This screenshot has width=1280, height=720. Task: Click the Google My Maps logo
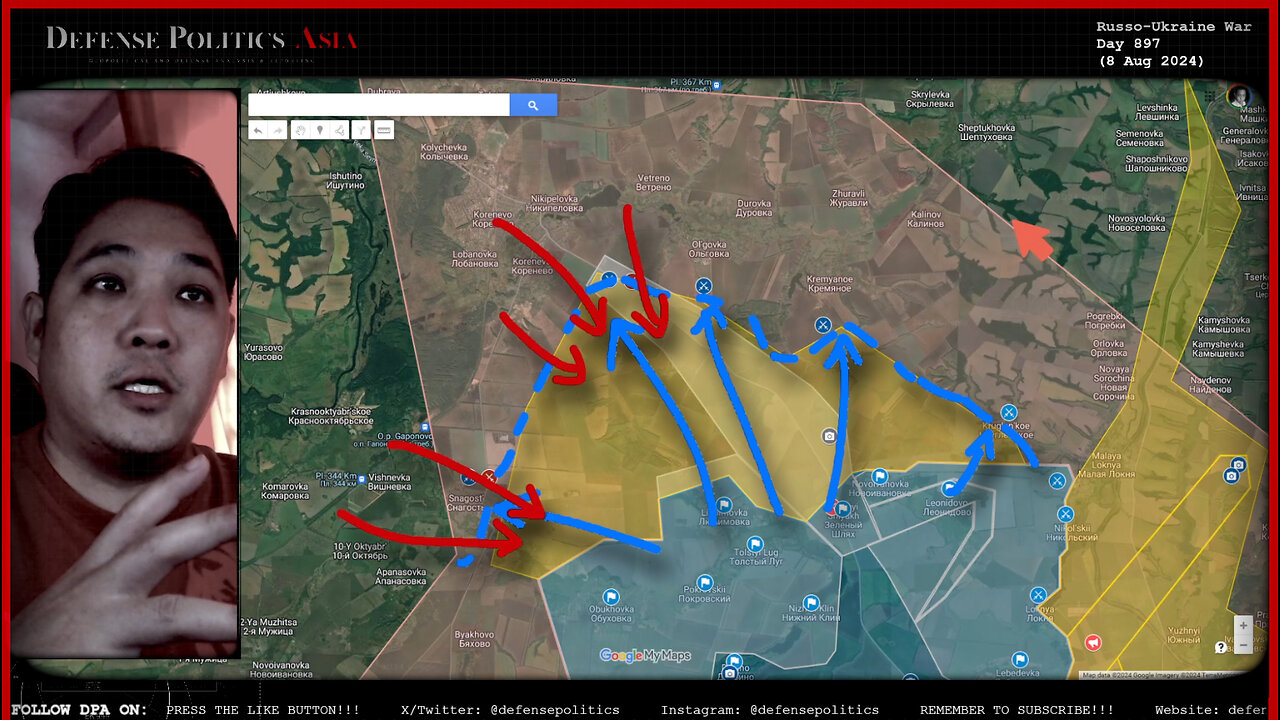pyautogui.click(x=645, y=656)
